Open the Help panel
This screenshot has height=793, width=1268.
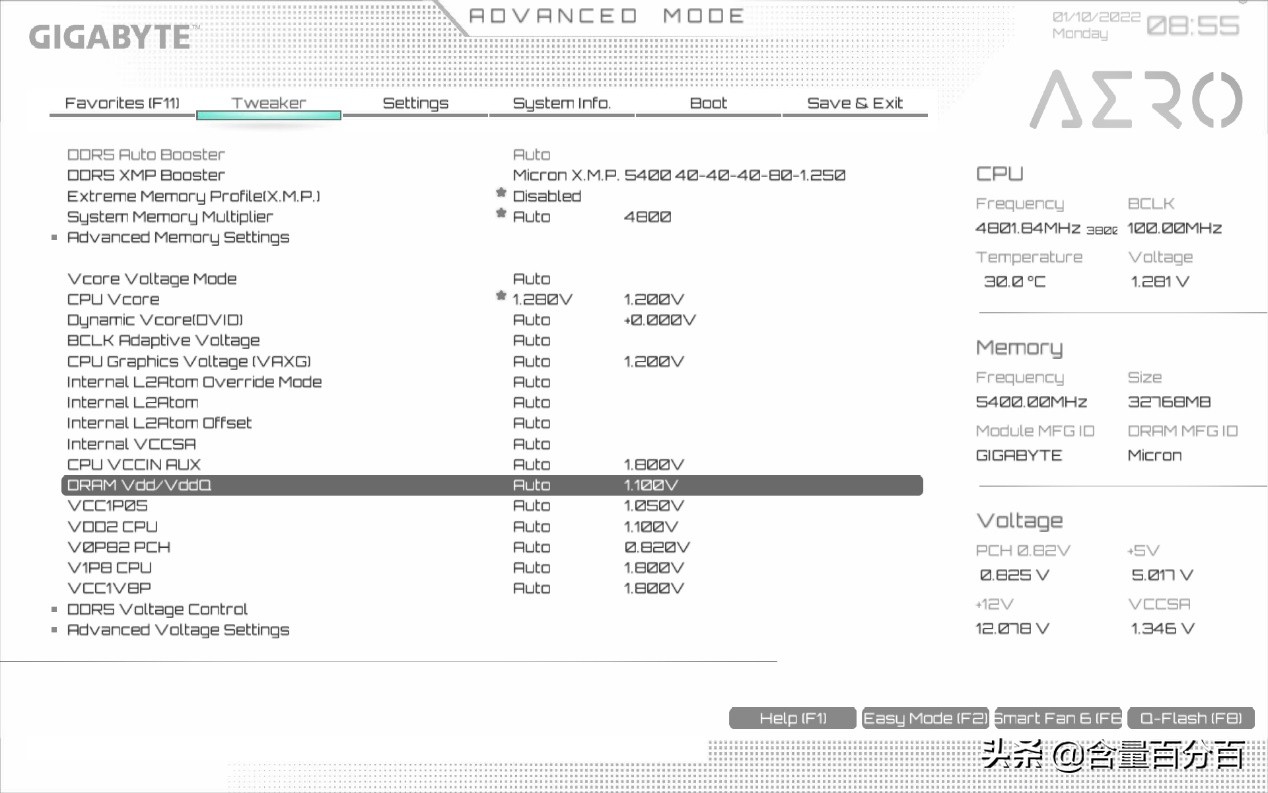click(x=792, y=717)
